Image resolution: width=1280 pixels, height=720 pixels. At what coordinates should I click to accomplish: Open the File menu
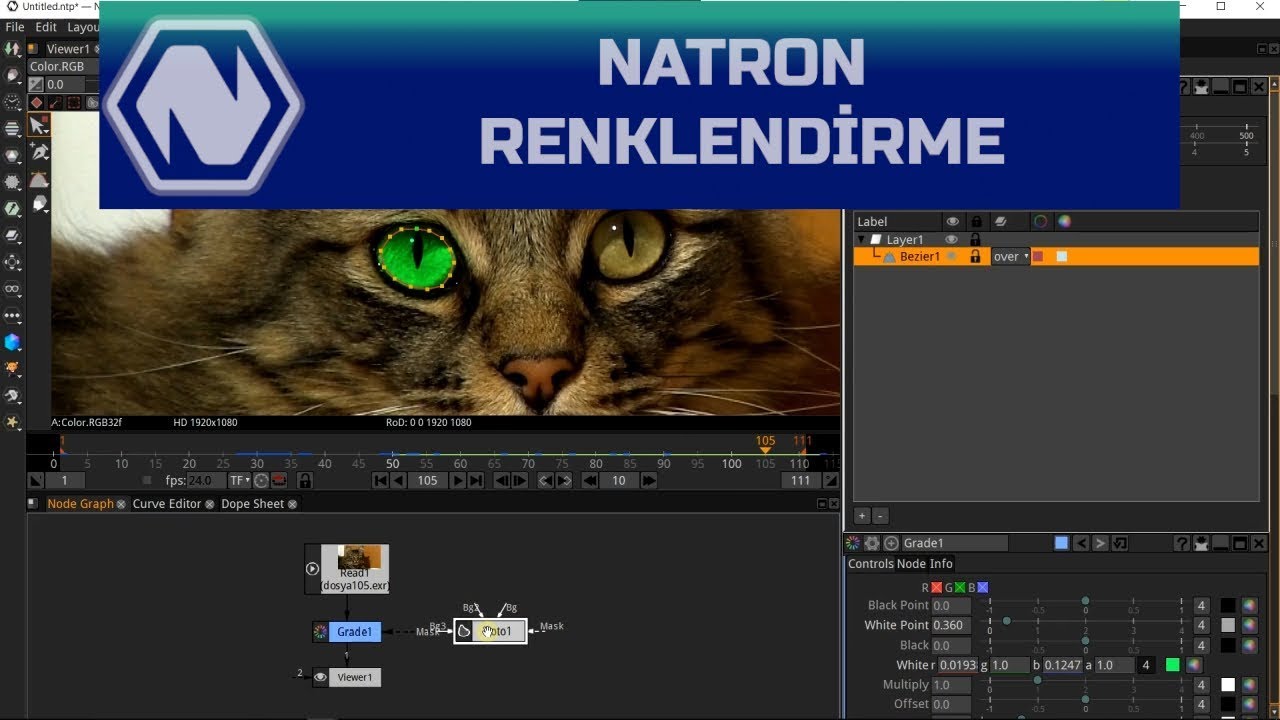[15, 27]
